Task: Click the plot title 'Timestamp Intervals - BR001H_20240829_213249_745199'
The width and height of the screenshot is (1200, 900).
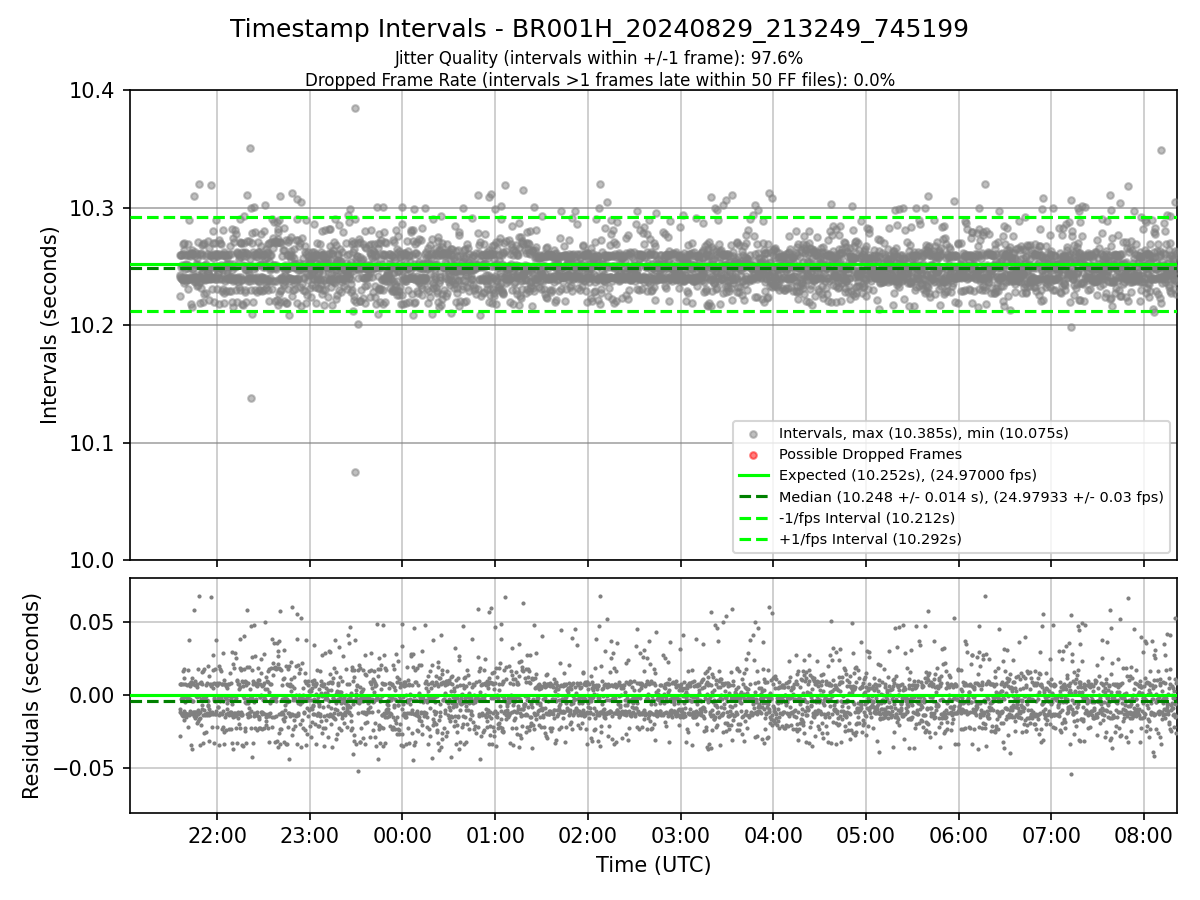Action: pyautogui.click(x=599, y=29)
